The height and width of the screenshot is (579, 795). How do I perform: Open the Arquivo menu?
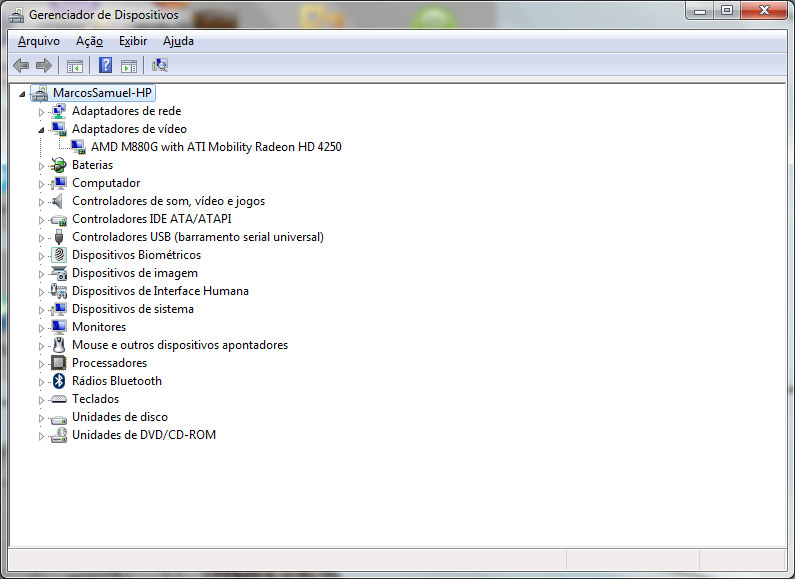coord(39,41)
